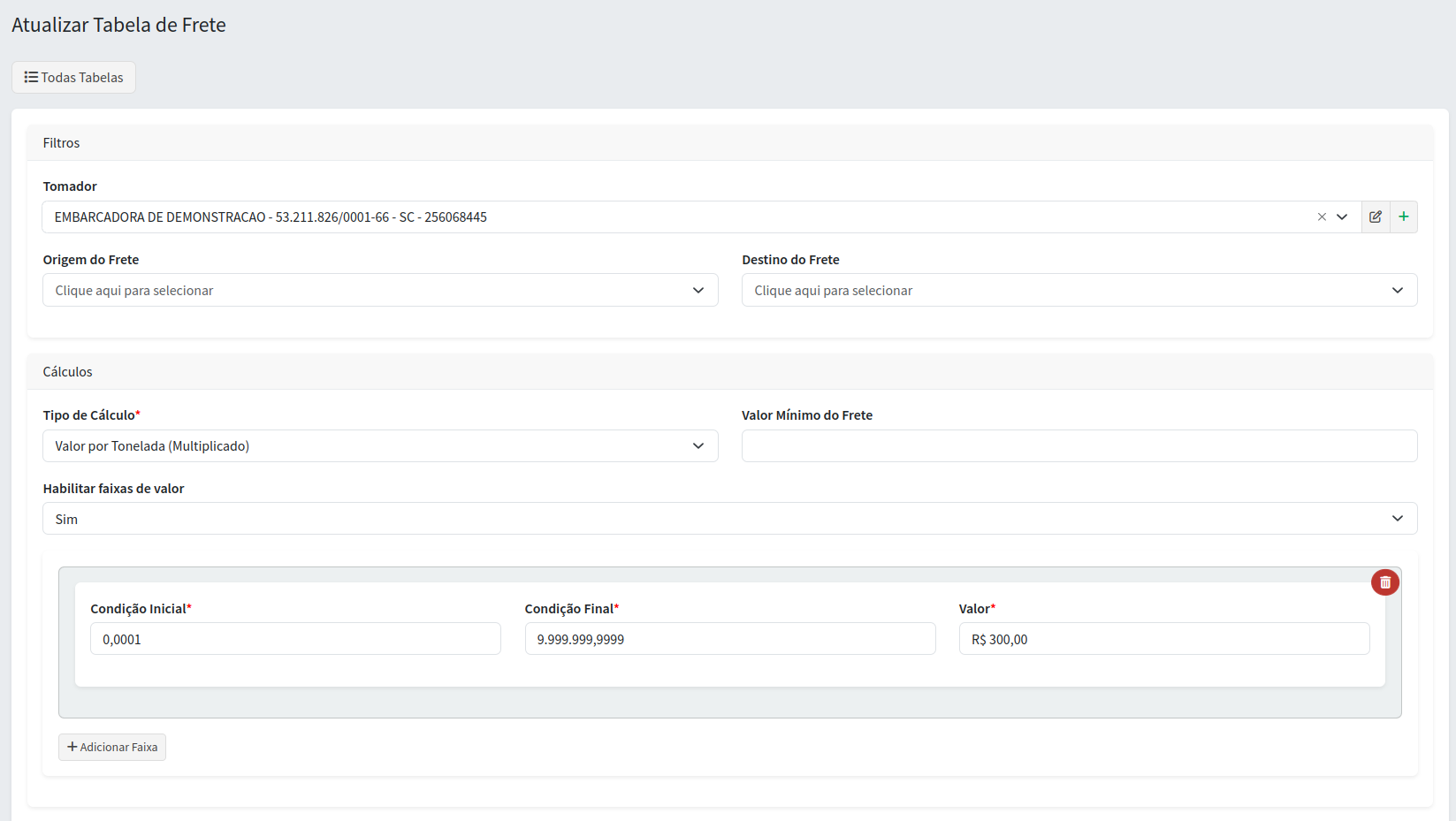Click the Valor input showing R$ 300,00
Image resolution: width=1456 pixels, height=821 pixels.
click(1163, 639)
